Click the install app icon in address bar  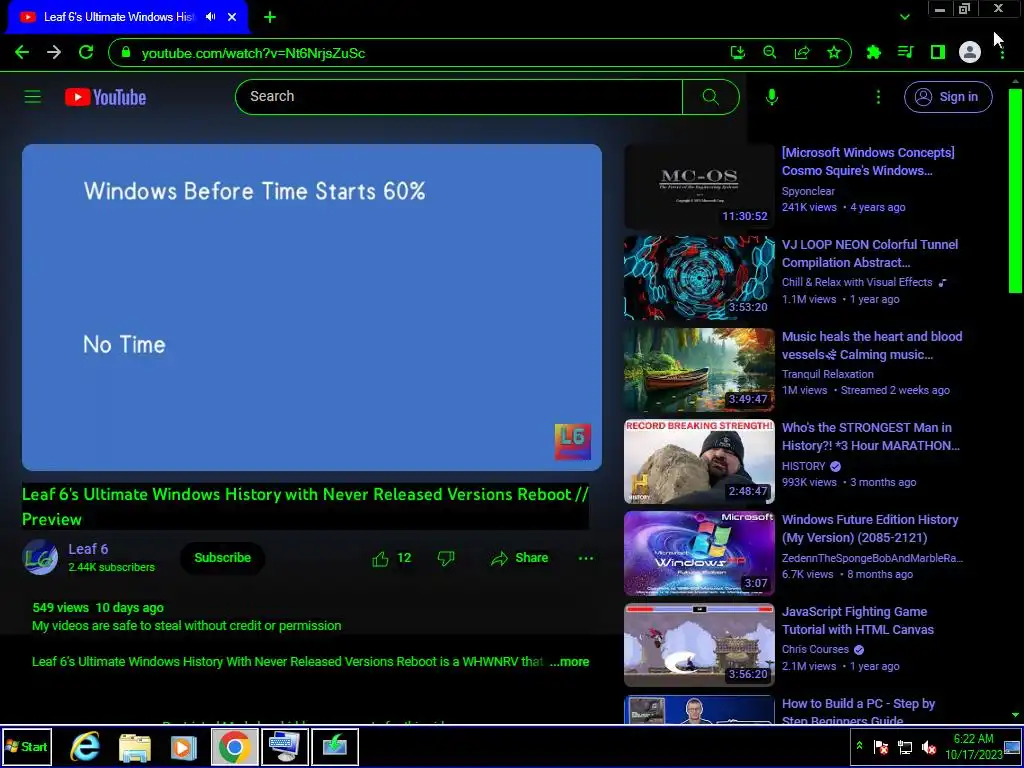737,53
